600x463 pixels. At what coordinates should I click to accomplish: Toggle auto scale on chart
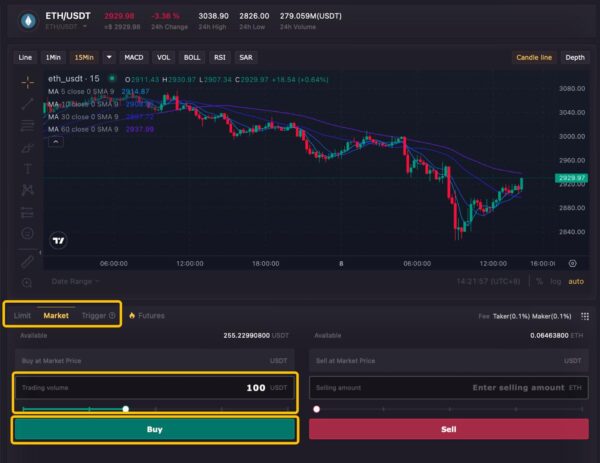(576, 281)
